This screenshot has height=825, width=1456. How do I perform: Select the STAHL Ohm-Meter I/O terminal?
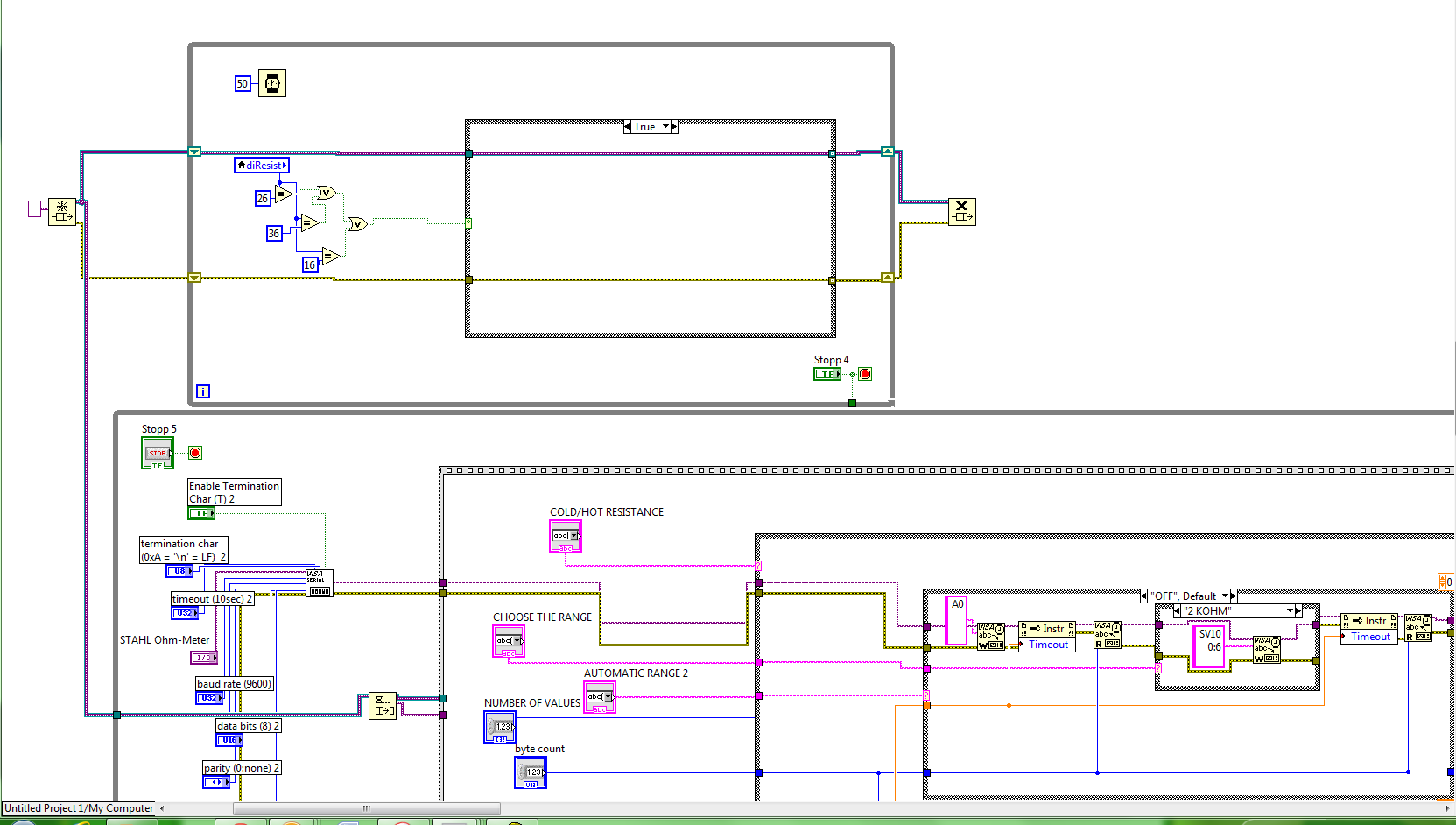coord(203,657)
